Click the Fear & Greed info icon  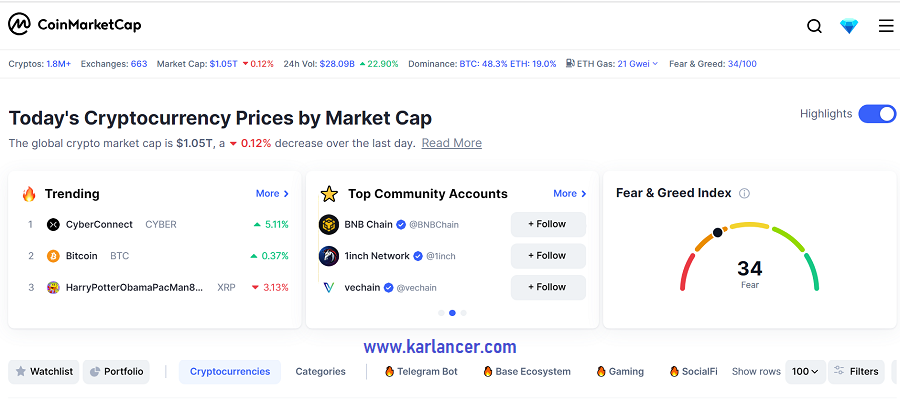point(744,193)
